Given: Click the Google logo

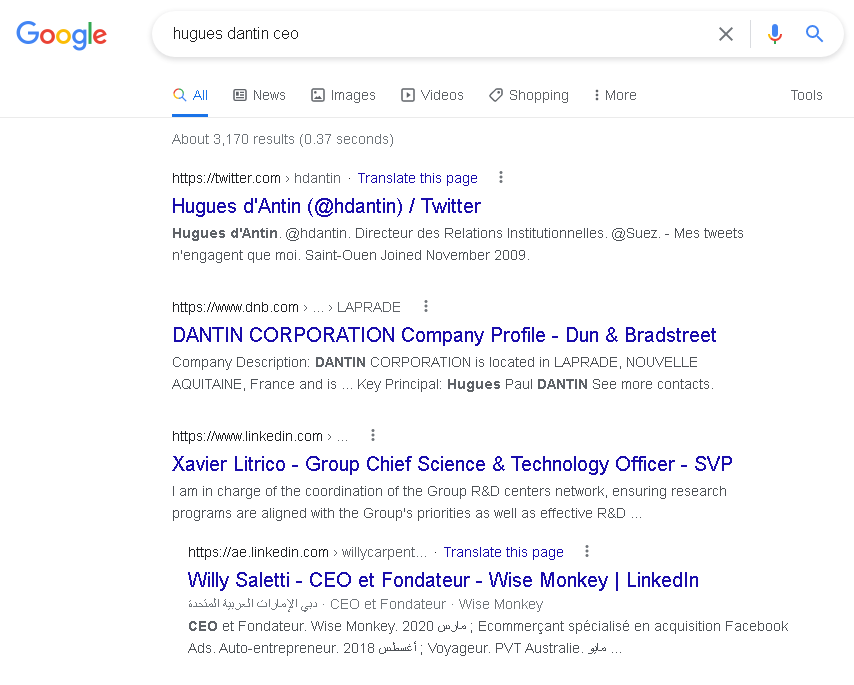Looking at the screenshot, I should click(61, 34).
